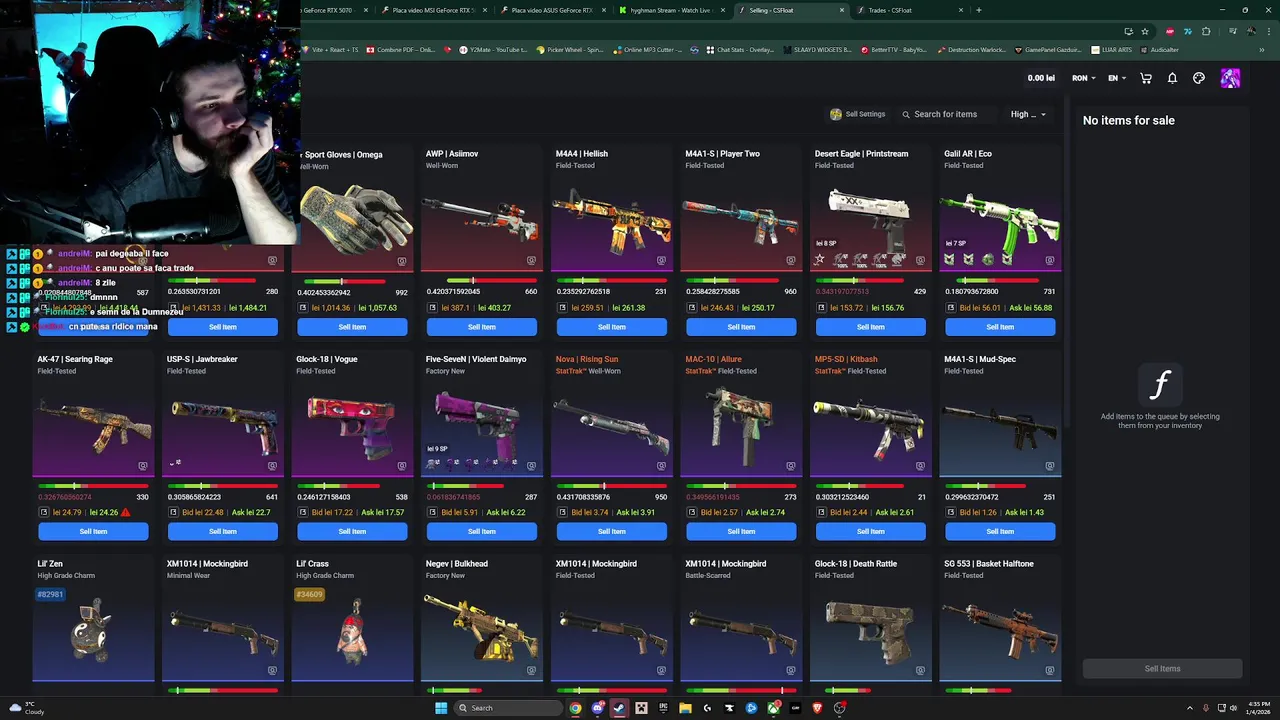The image size is (1280, 720).
Task: Click Sell Item for AWP Asiimov
Action: [482, 327]
